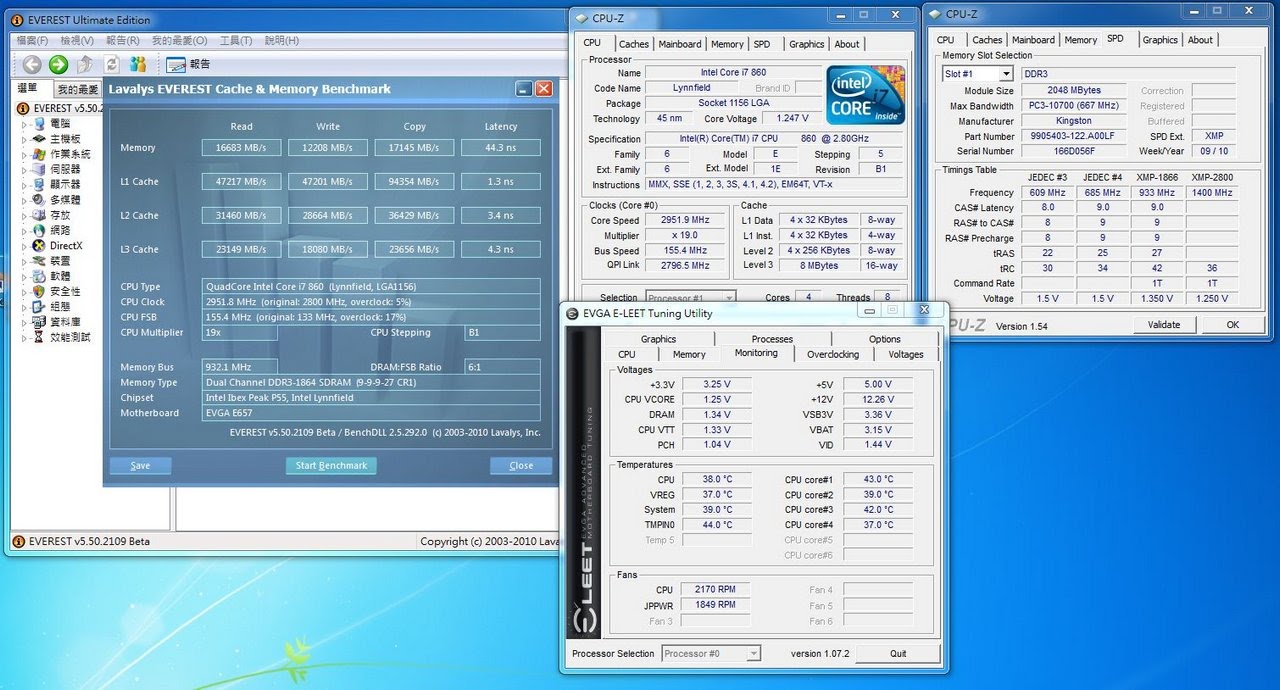The image size is (1280, 690).
Task: Click the CPU fan speed 2170 RPM value
Action: (716, 590)
